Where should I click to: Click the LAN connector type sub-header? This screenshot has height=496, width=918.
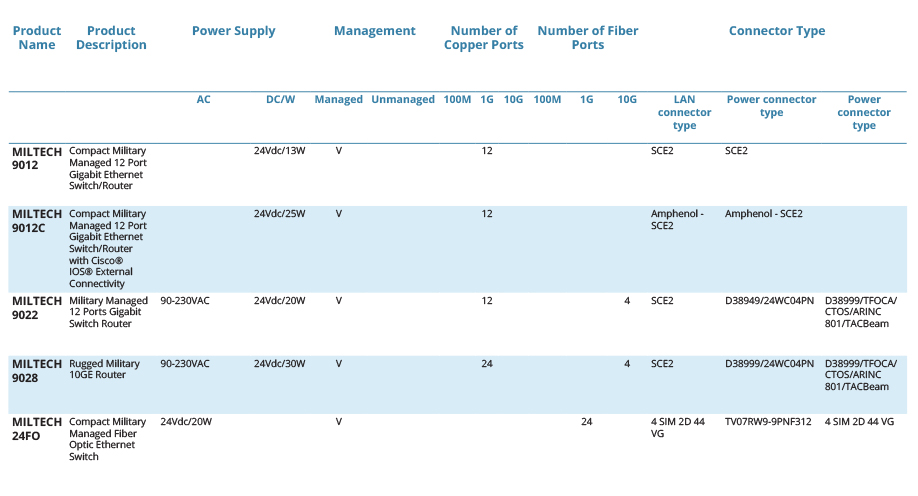point(684,112)
